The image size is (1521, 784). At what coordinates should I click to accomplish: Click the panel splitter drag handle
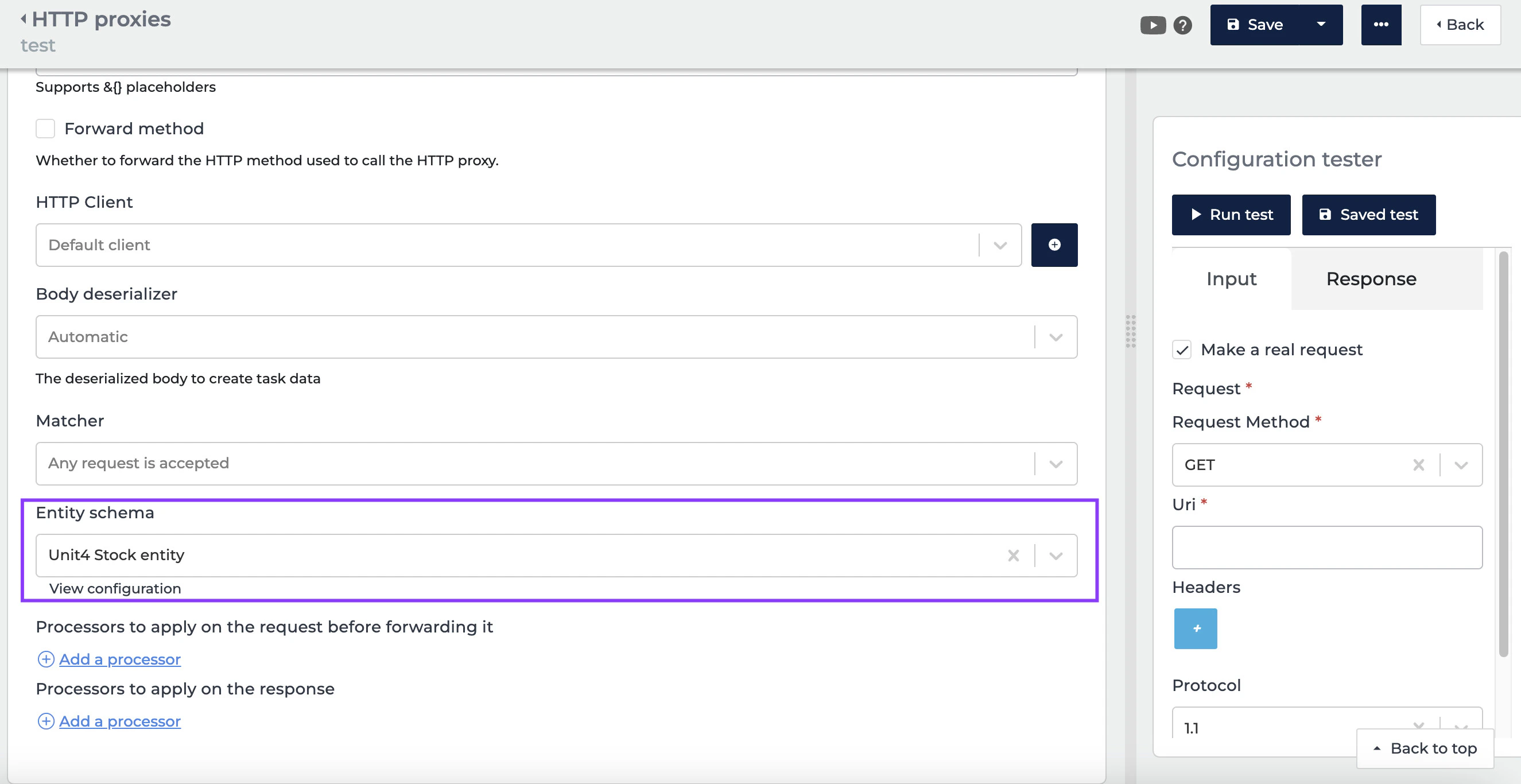pos(1131,331)
